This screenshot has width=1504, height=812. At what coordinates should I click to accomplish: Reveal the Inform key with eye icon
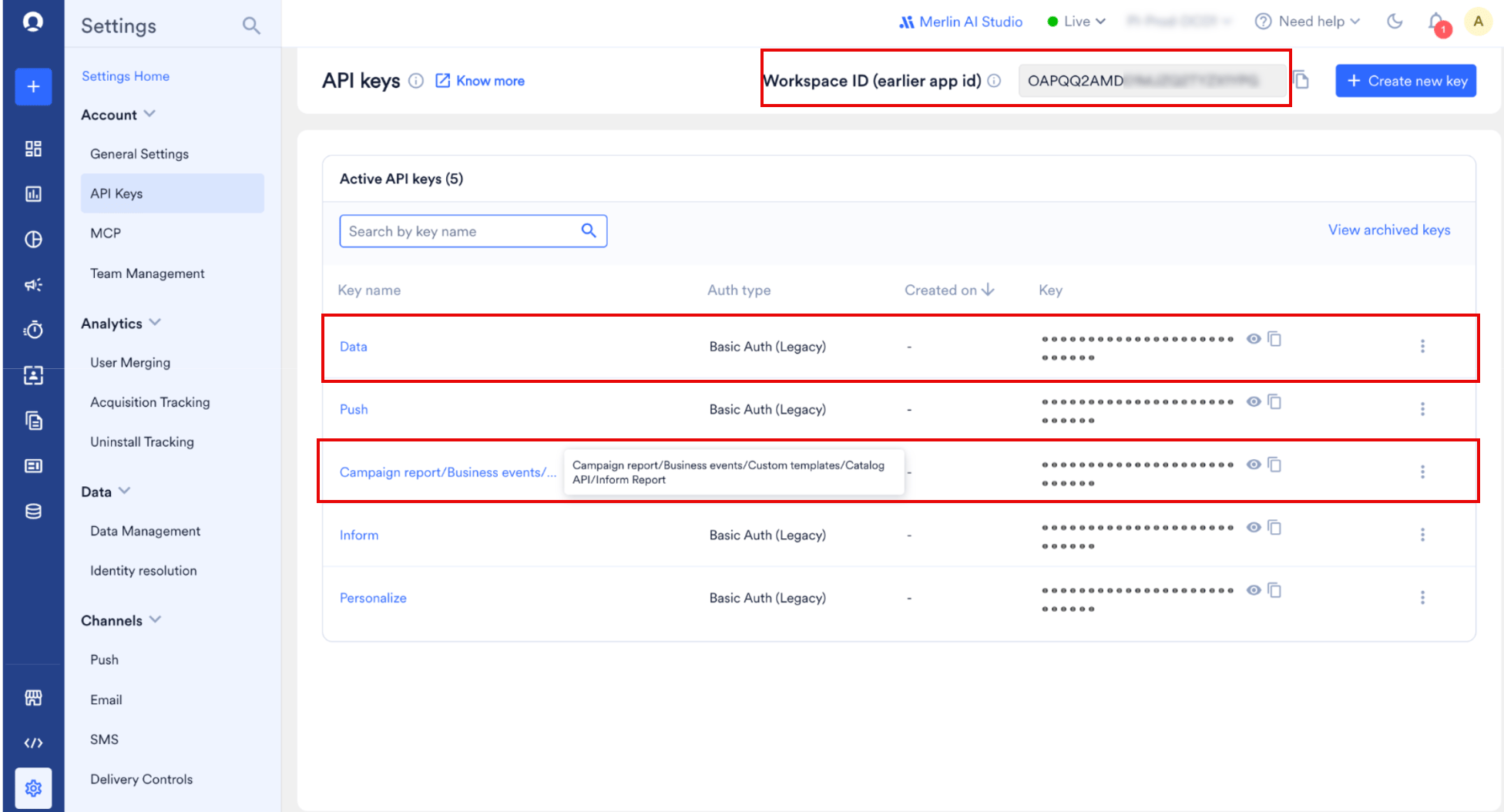(x=1254, y=528)
